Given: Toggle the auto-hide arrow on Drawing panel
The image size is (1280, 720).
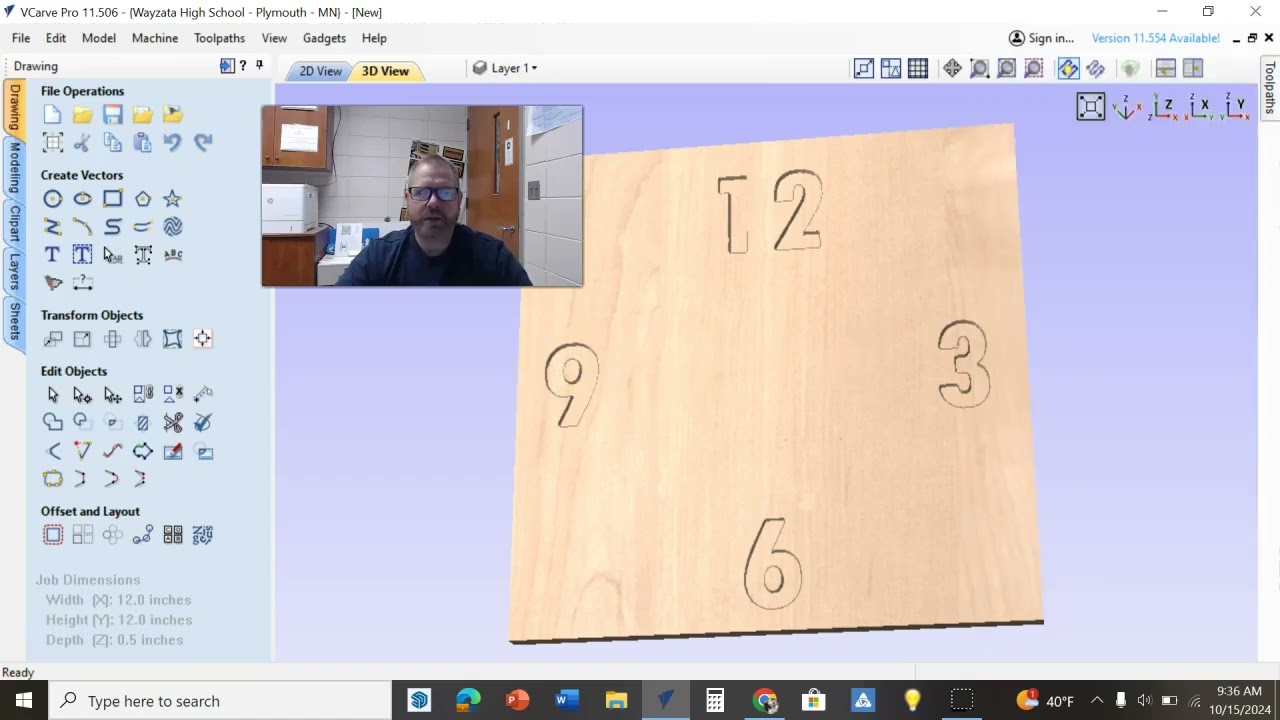Looking at the screenshot, I should pyautogui.click(x=227, y=66).
